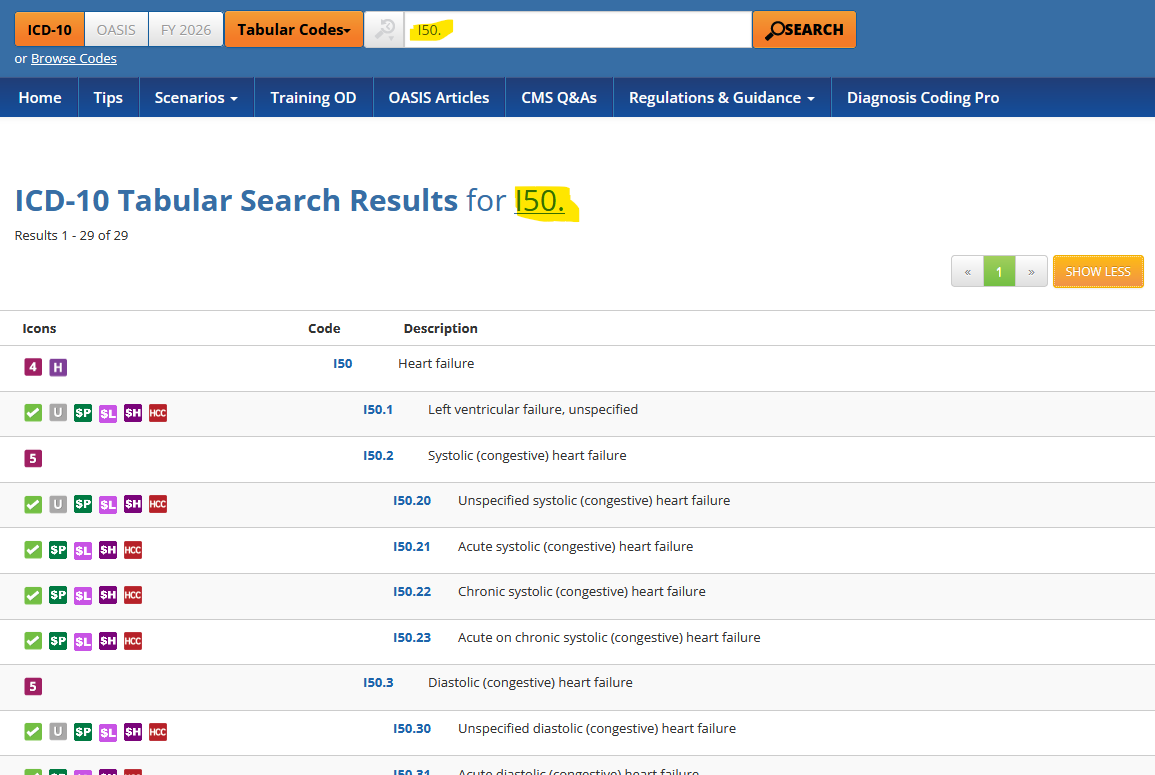Go to the OASIS Articles page
1155x775 pixels.
pos(439,98)
